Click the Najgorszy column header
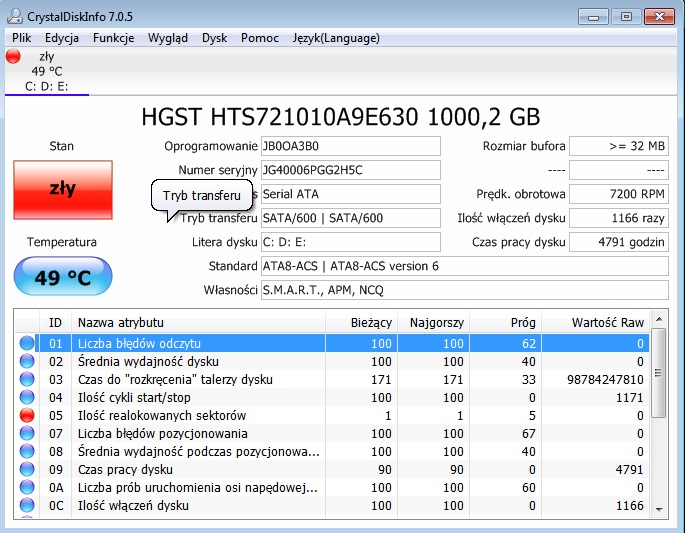The width and height of the screenshot is (685, 533). [x=433, y=322]
